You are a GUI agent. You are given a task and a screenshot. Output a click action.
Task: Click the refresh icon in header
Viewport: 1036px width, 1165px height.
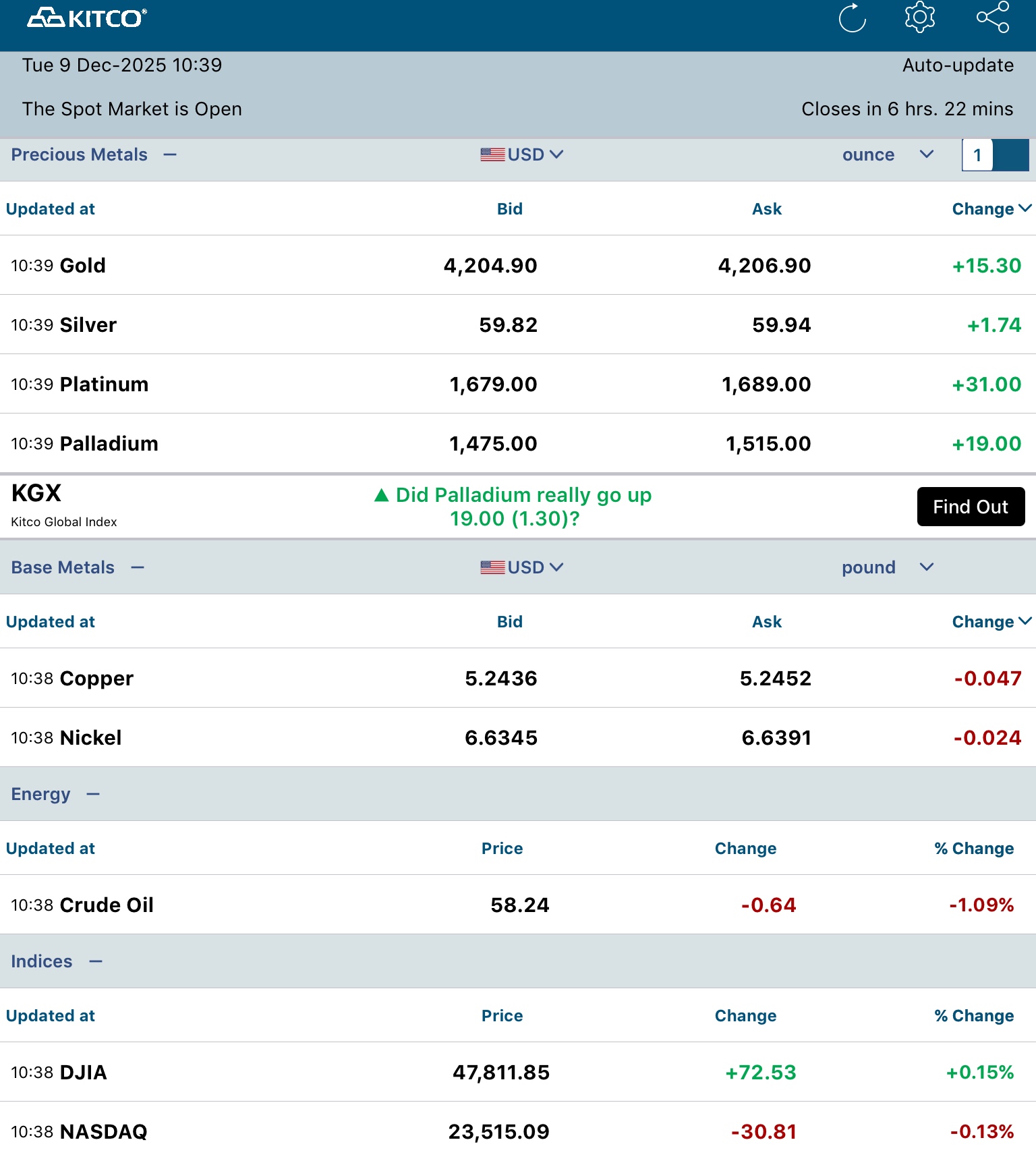tap(852, 18)
